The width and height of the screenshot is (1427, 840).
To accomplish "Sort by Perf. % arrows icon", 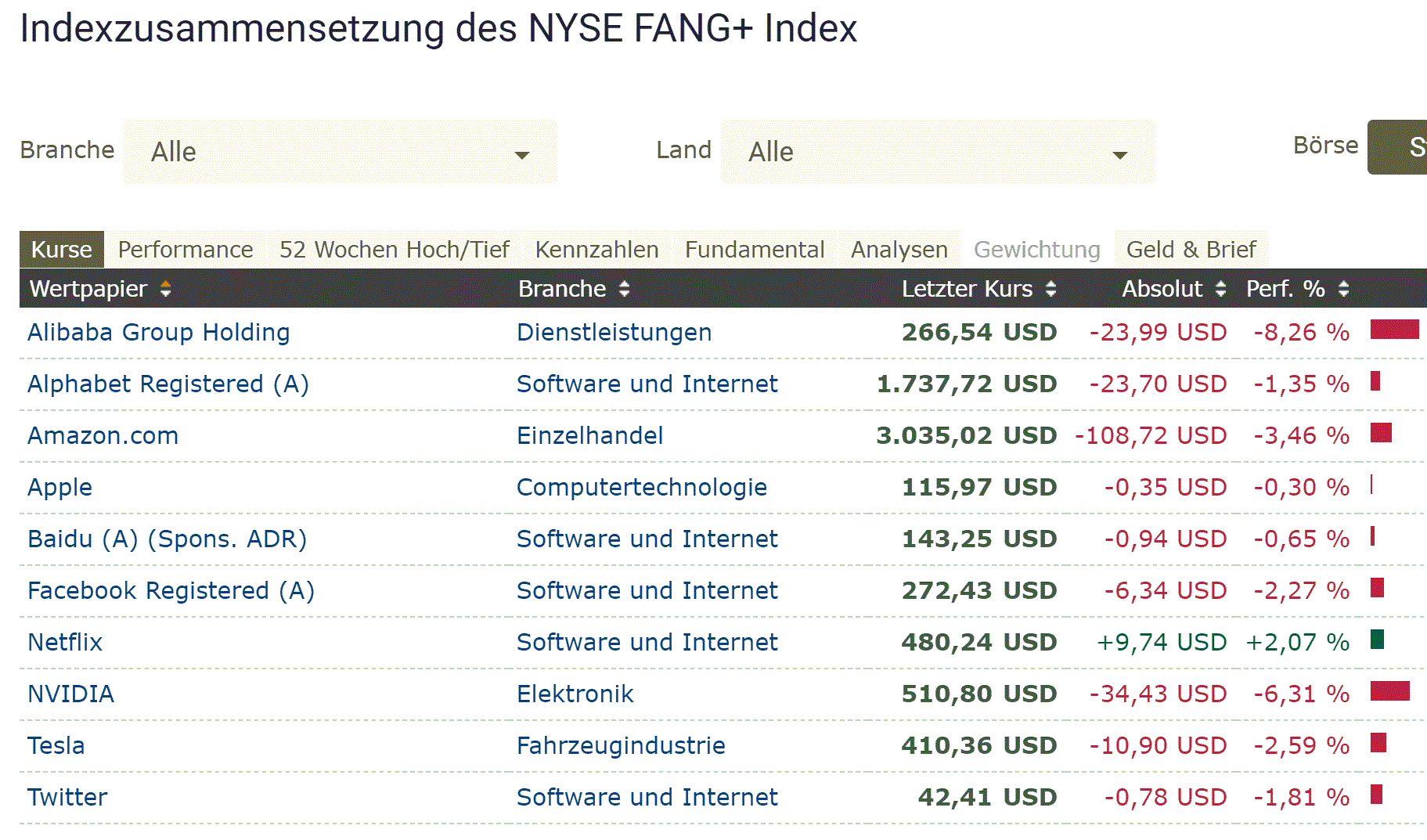I will click(1343, 290).
